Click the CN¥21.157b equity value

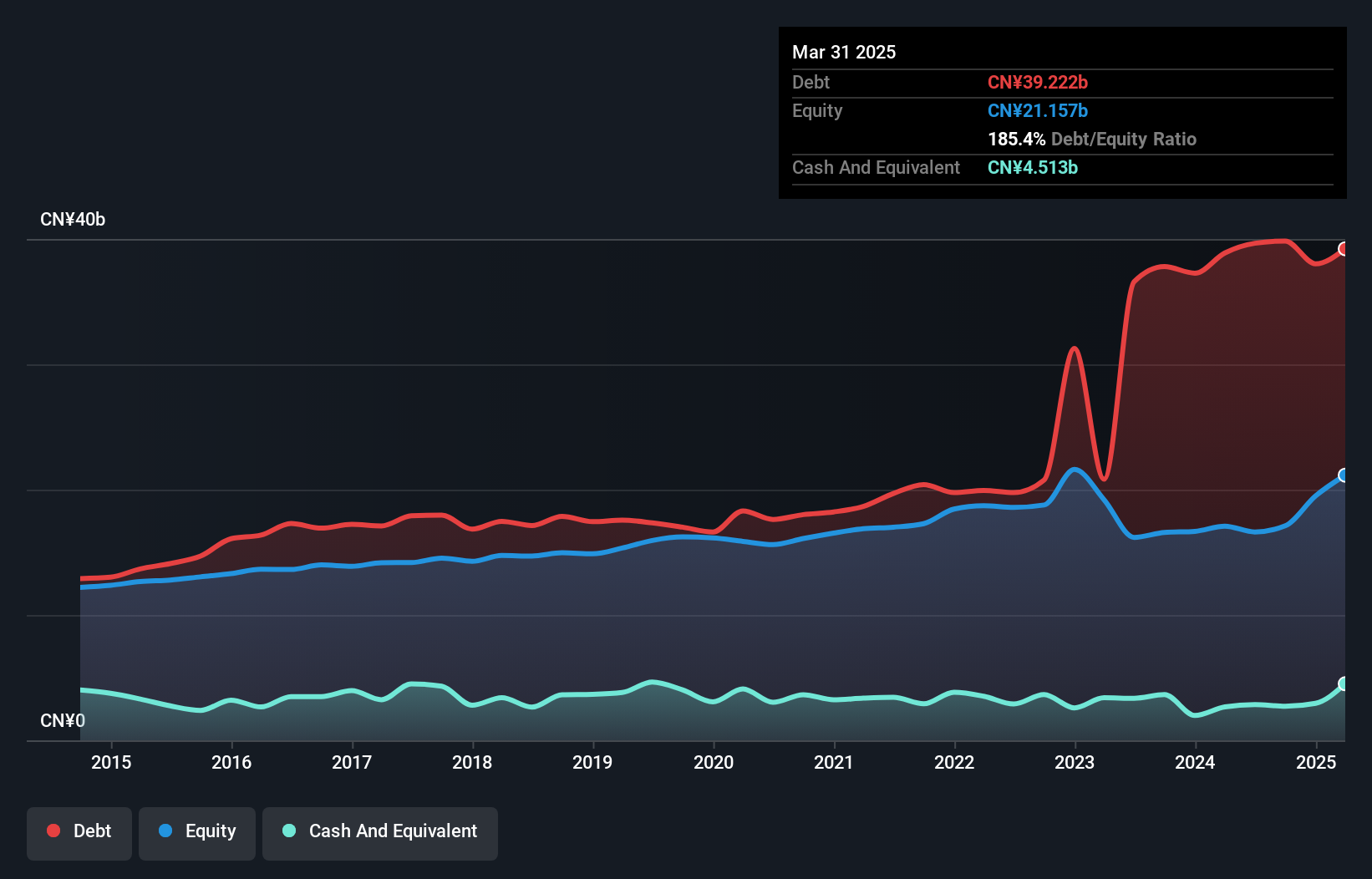1038,111
